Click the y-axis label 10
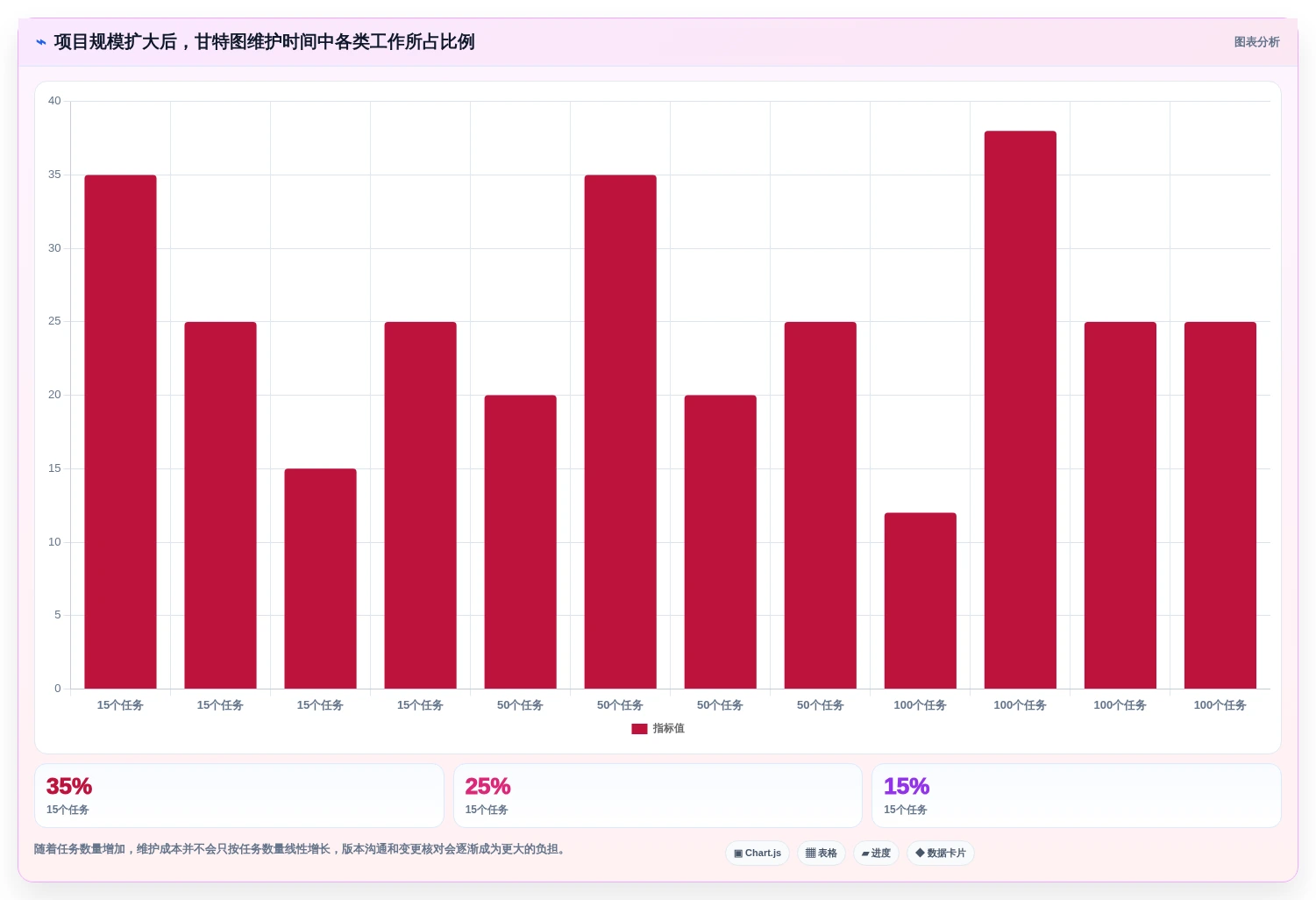This screenshot has width=1316, height=900. 54,542
